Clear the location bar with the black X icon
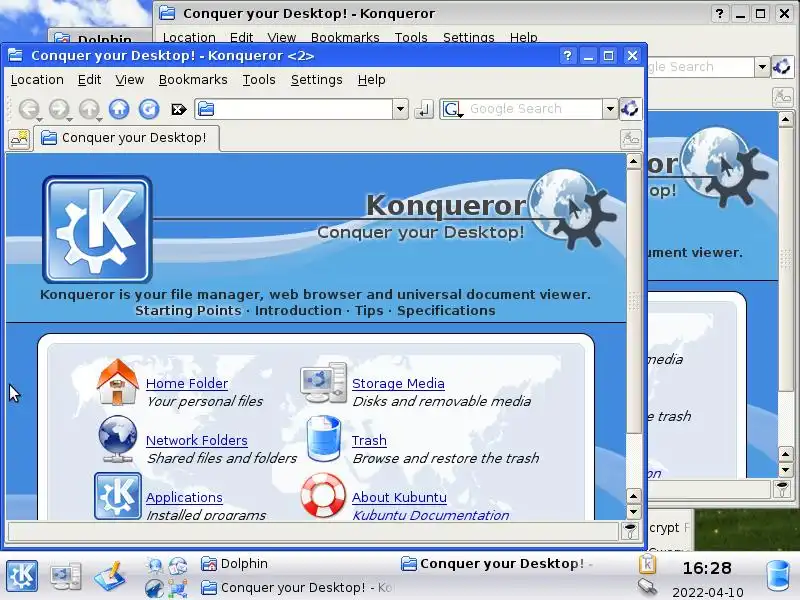This screenshot has height=600, width=800. click(x=179, y=109)
